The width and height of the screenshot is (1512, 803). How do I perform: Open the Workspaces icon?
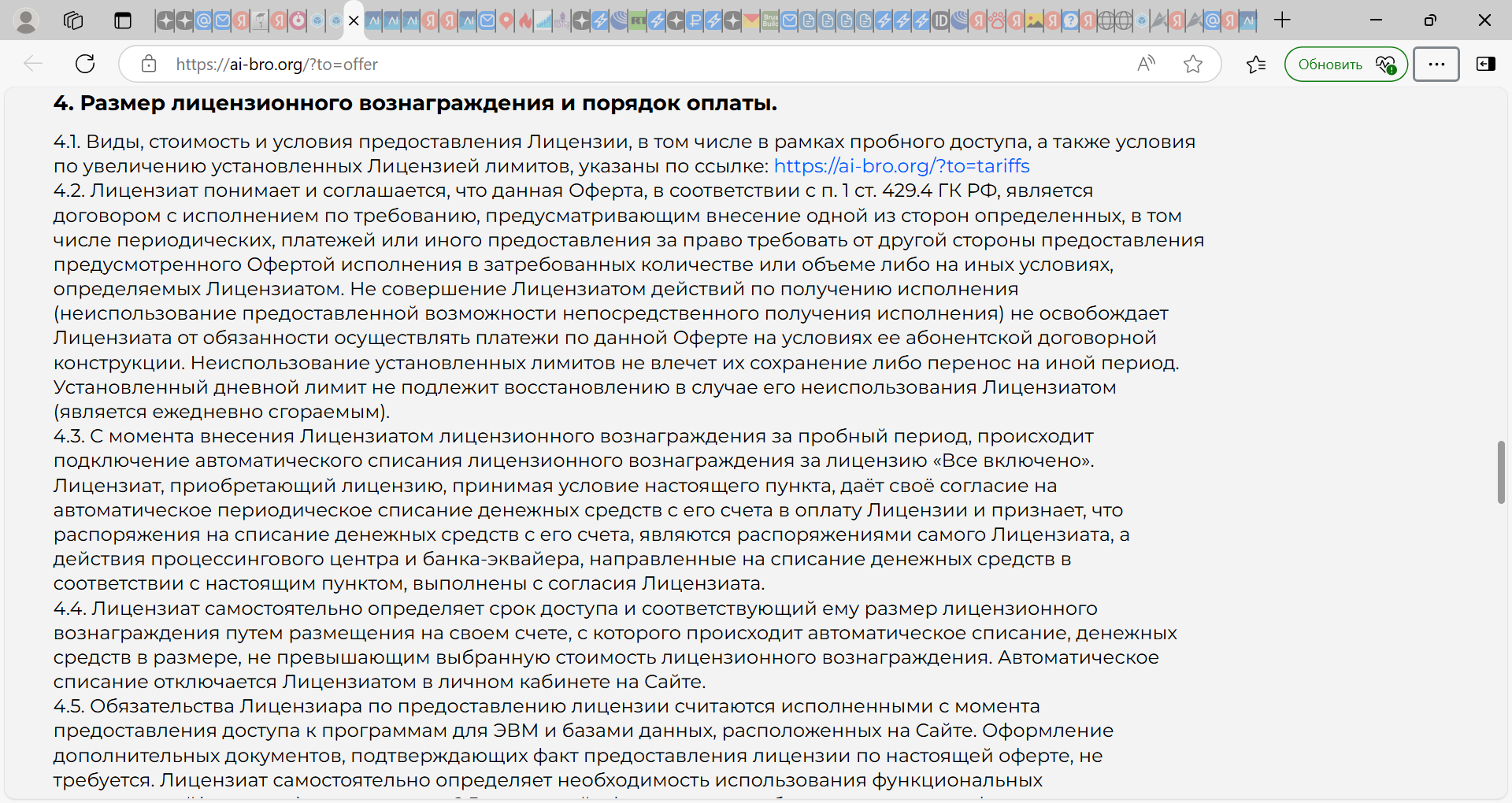pos(73,20)
